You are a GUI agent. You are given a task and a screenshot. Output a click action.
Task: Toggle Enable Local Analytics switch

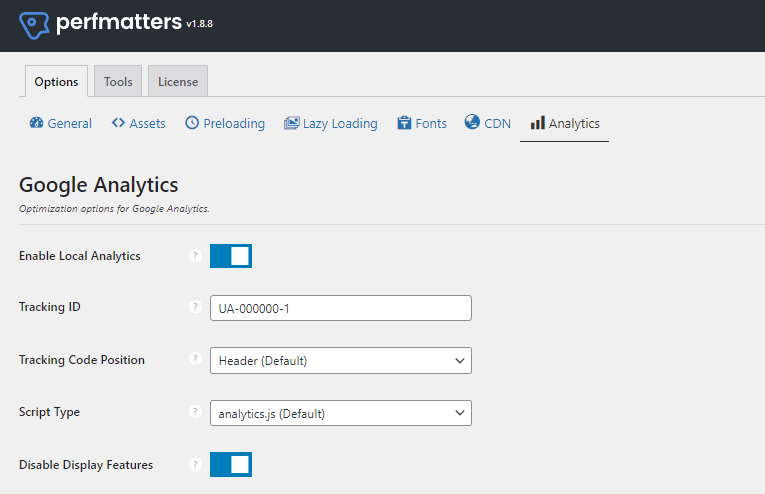[x=231, y=256]
